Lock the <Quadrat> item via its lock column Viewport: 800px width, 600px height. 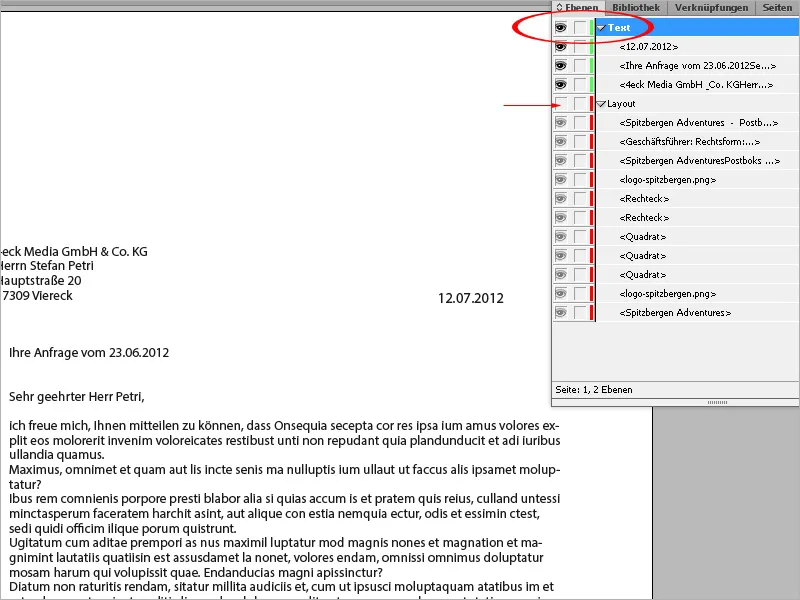tap(581, 236)
